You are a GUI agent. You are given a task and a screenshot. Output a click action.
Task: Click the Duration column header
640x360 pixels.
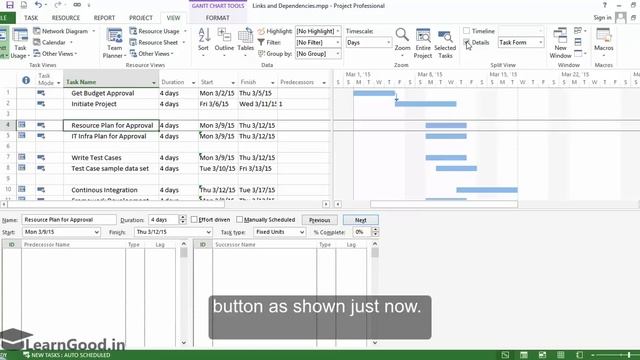click(x=178, y=82)
